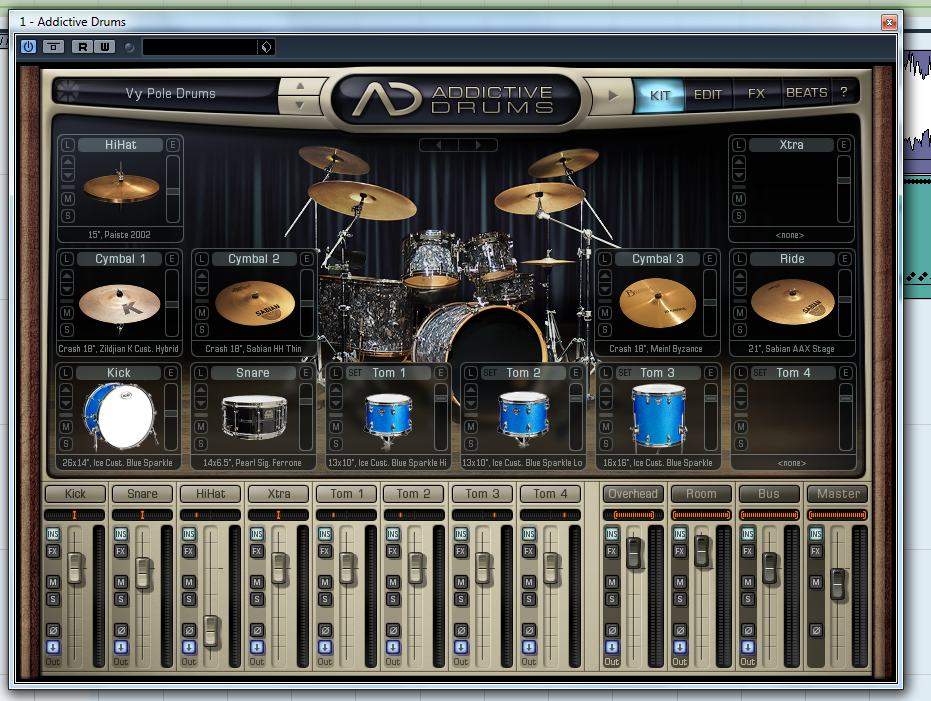
Task: Mute the Kick mixer channel
Action: click(x=52, y=582)
